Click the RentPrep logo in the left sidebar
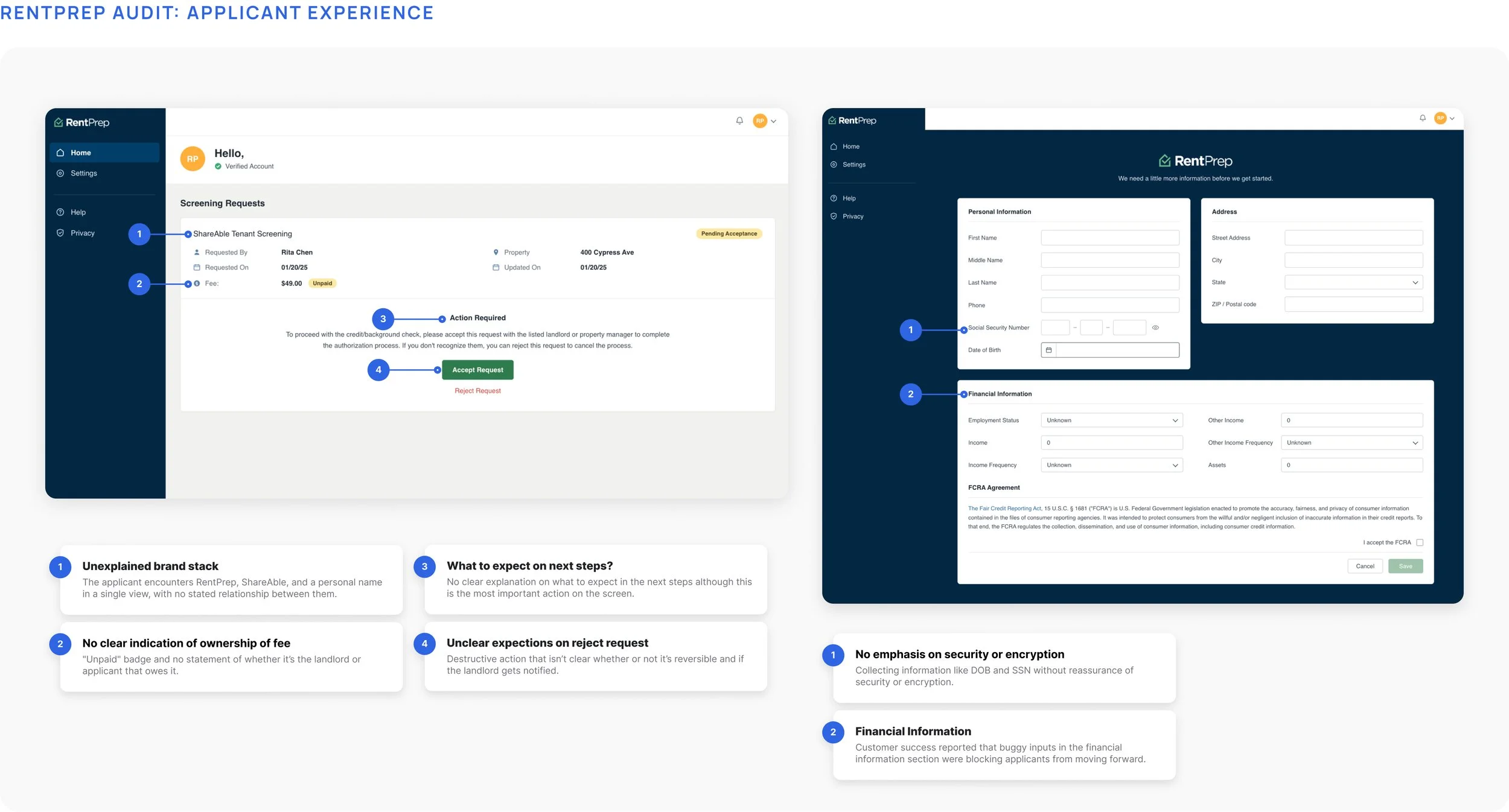 coord(82,122)
